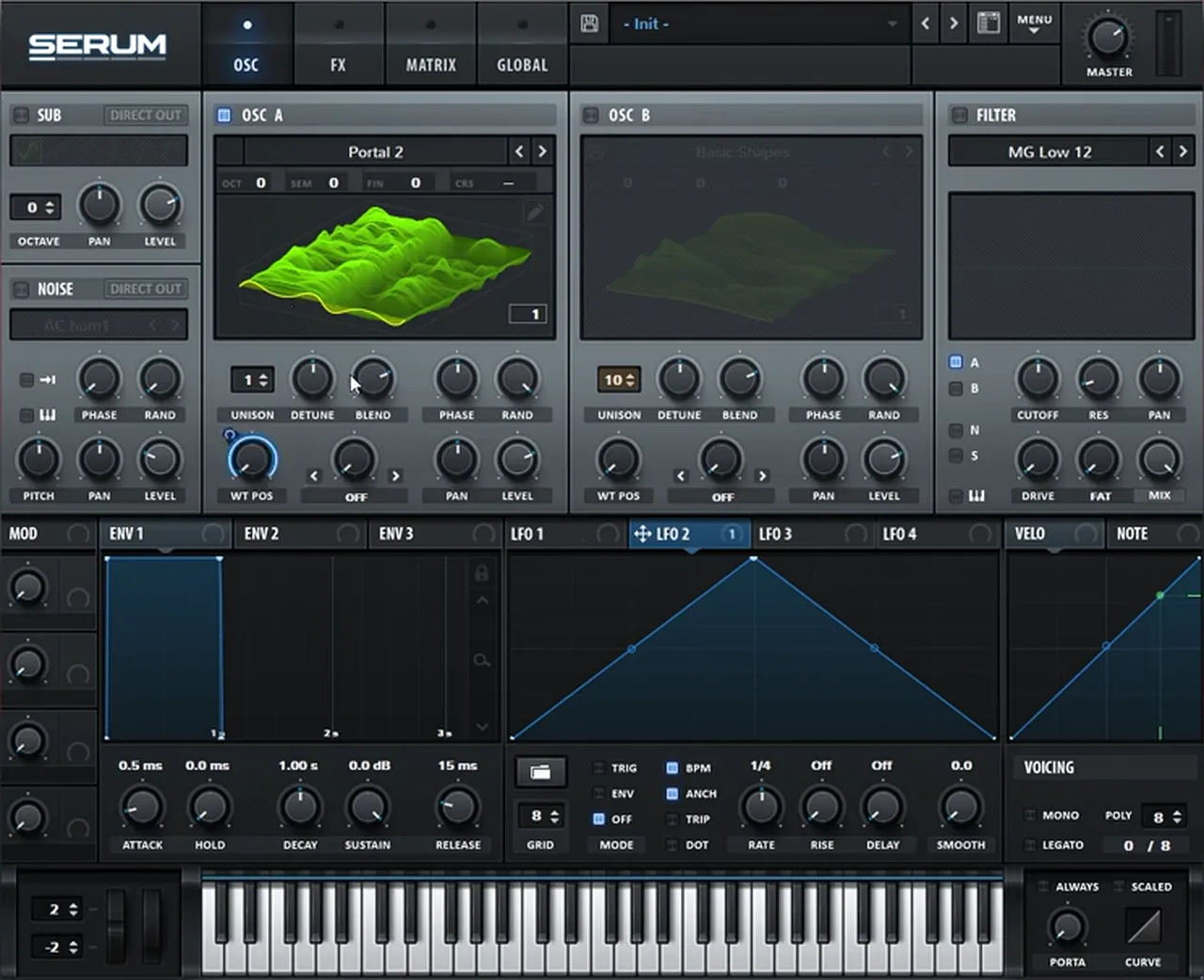Click the pencil edit icon on OSC A wavetable
1204x980 pixels.
534,213
